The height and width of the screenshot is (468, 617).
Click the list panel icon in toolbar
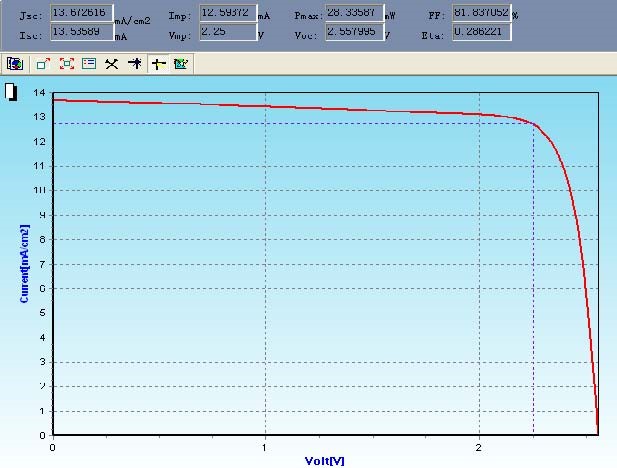tap(89, 63)
